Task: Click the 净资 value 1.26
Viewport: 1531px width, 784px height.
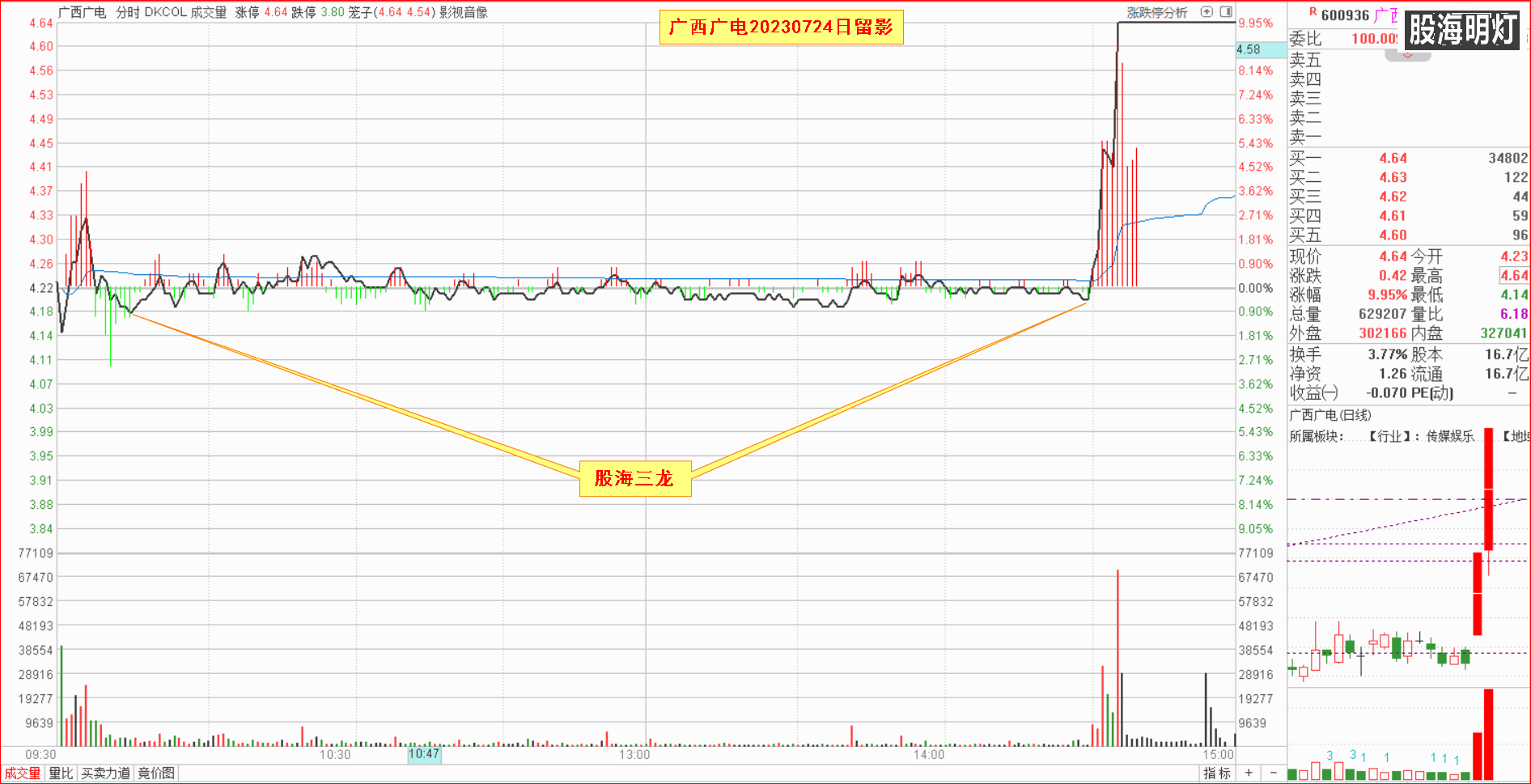Action: 1393,374
